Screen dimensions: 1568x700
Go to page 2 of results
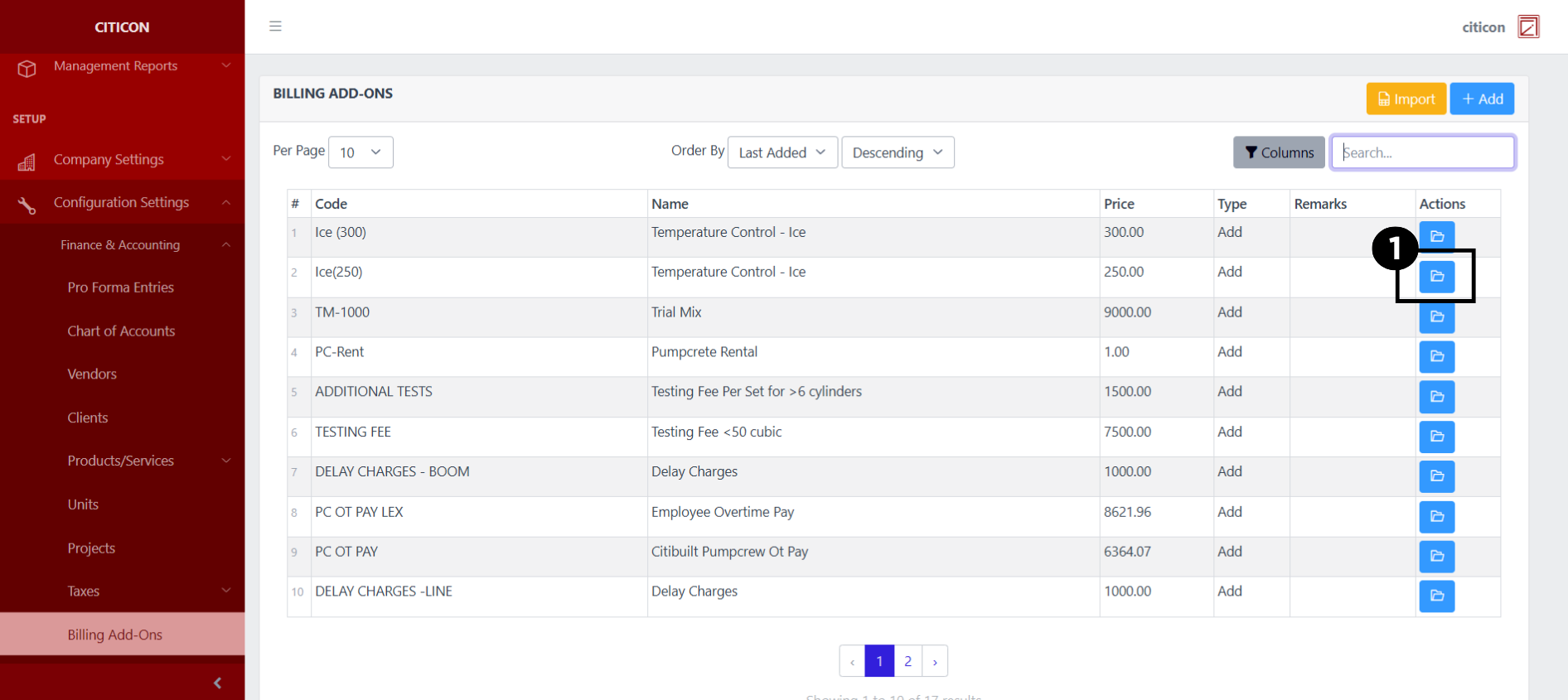coord(907,661)
